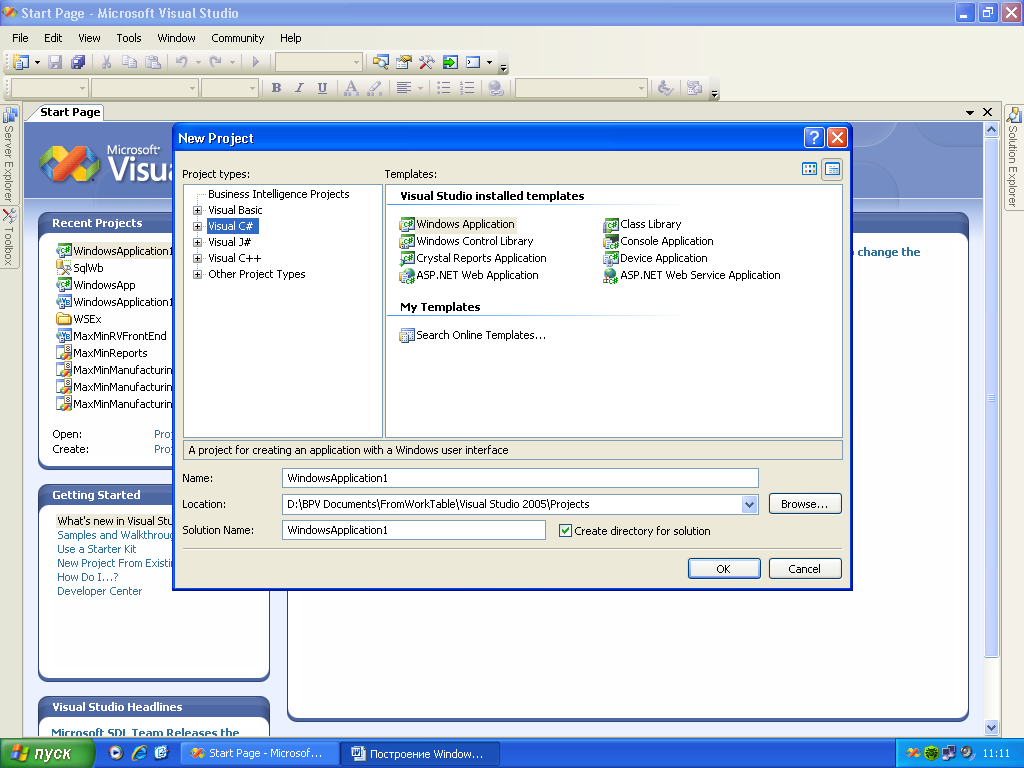
Task: Select the ASP.NET Web Service Application template
Action: [x=692, y=275]
